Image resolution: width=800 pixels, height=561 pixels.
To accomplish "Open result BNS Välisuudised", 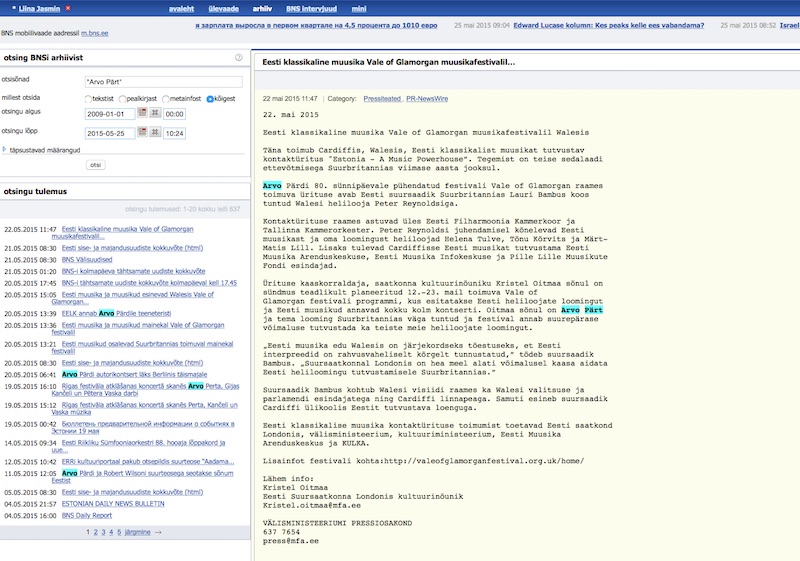I will (x=87, y=260).
